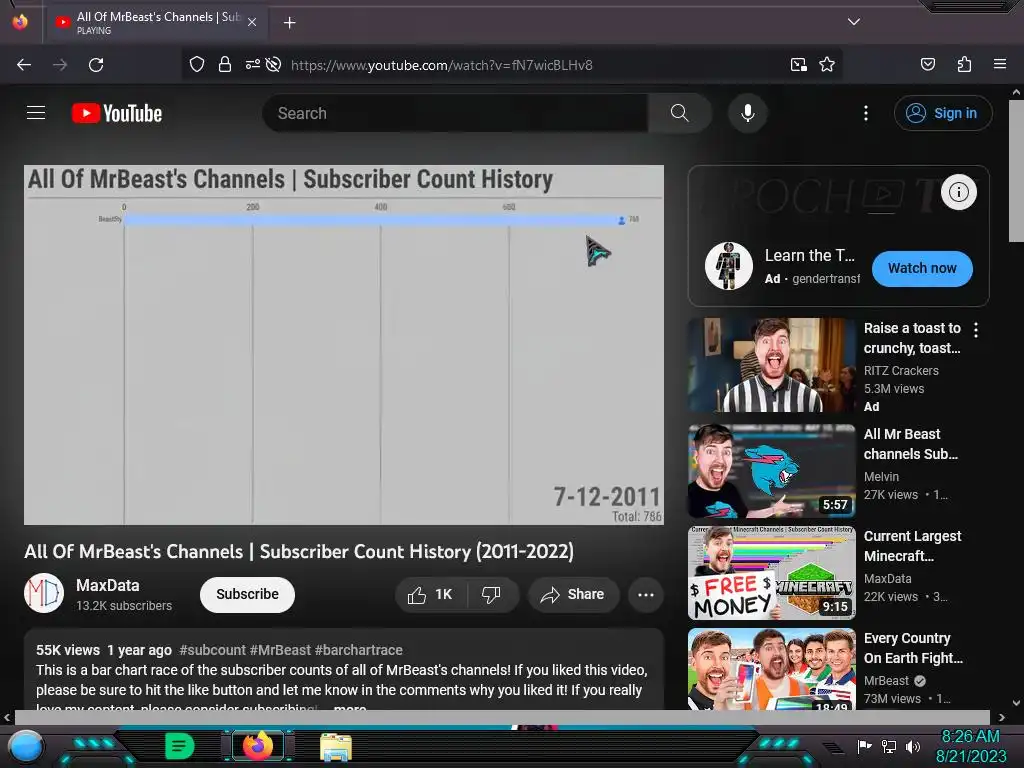Open the volume speaker tray icon
The image size is (1024, 768).
pyautogui.click(x=913, y=746)
